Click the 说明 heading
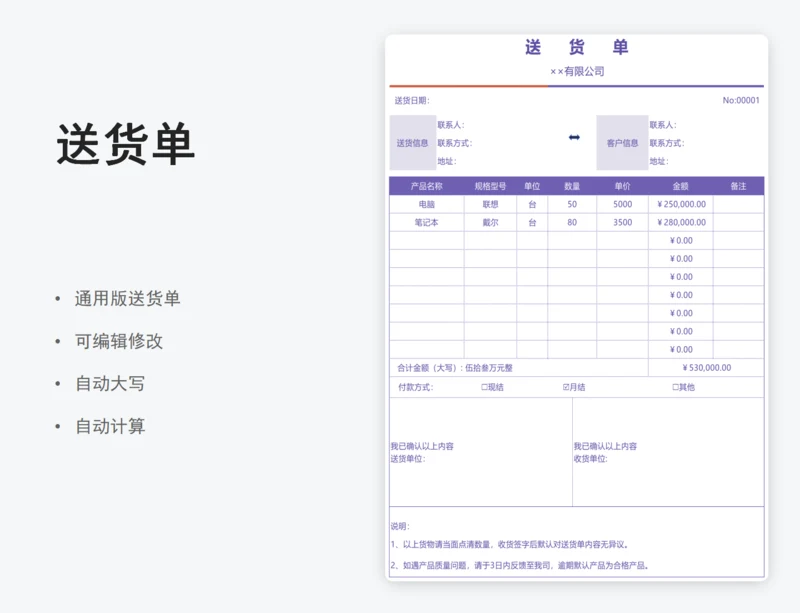Viewport: 800px width, 613px height. [401, 526]
